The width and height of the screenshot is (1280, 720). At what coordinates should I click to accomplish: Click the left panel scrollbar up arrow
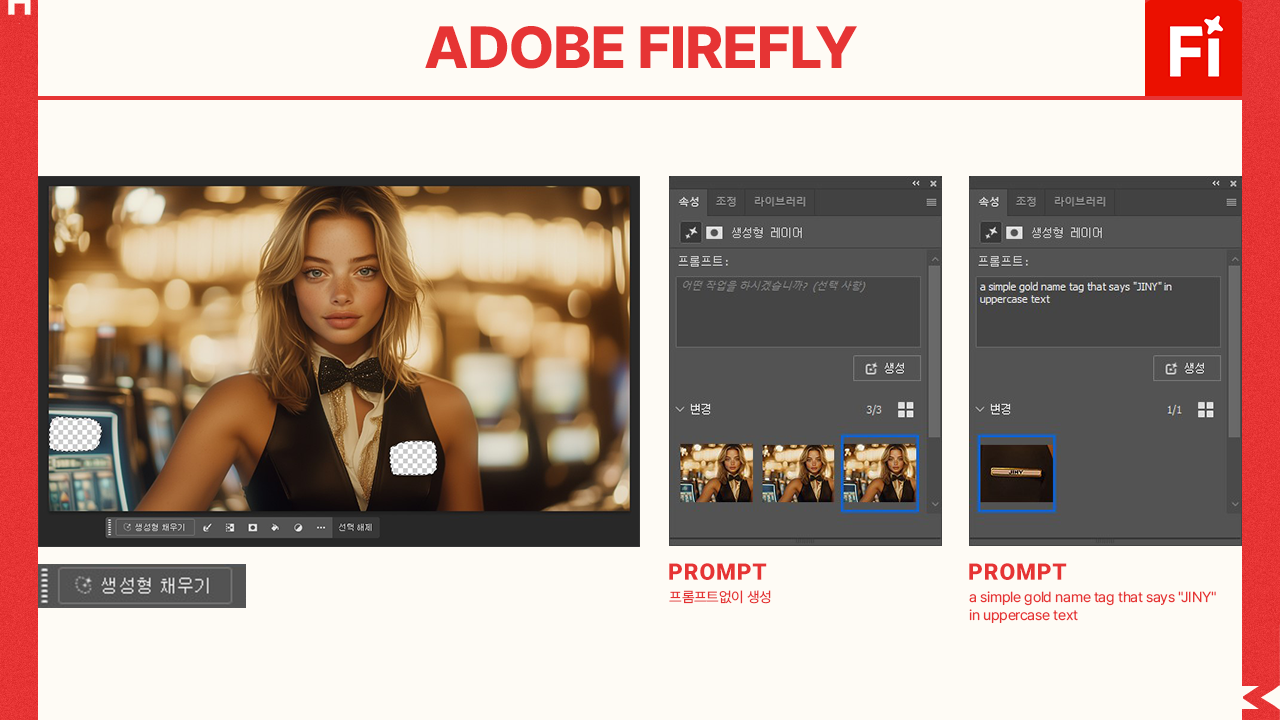pyautogui.click(x=935, y=257)
